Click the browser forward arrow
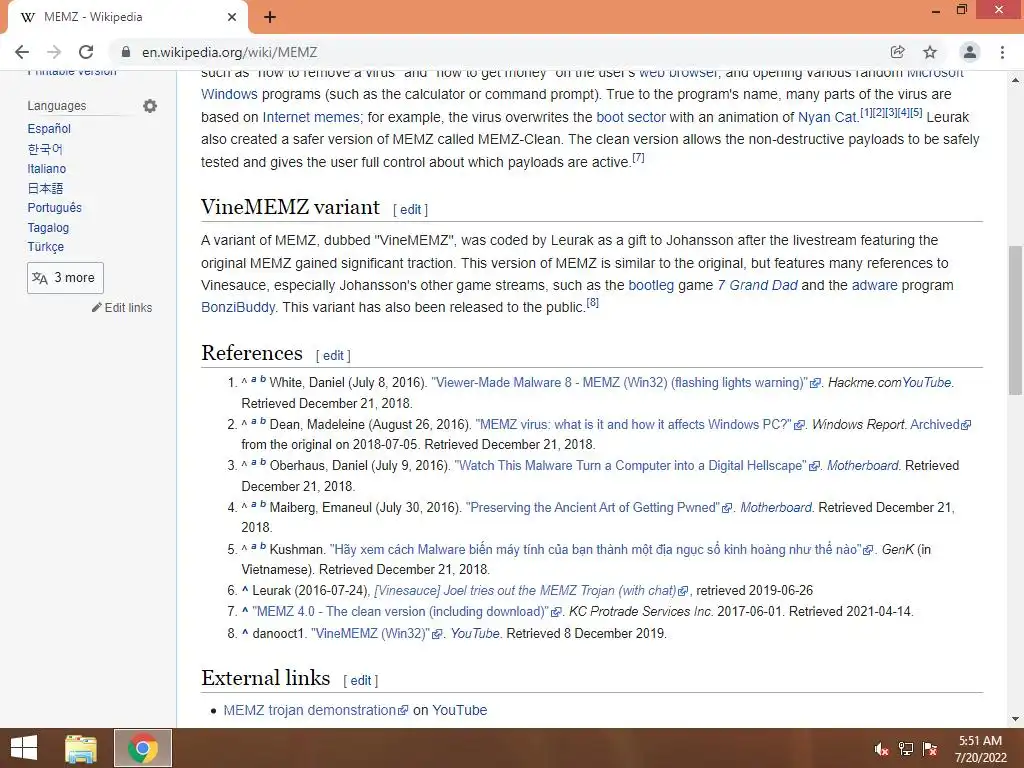The height and width of the screenshot is (768, 1024). [x=54, y=52]
